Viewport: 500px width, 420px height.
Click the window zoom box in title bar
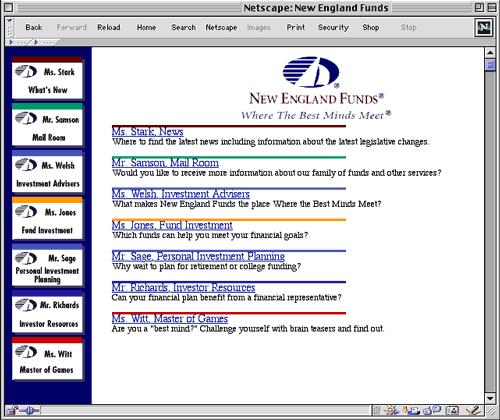pos(479,7)
